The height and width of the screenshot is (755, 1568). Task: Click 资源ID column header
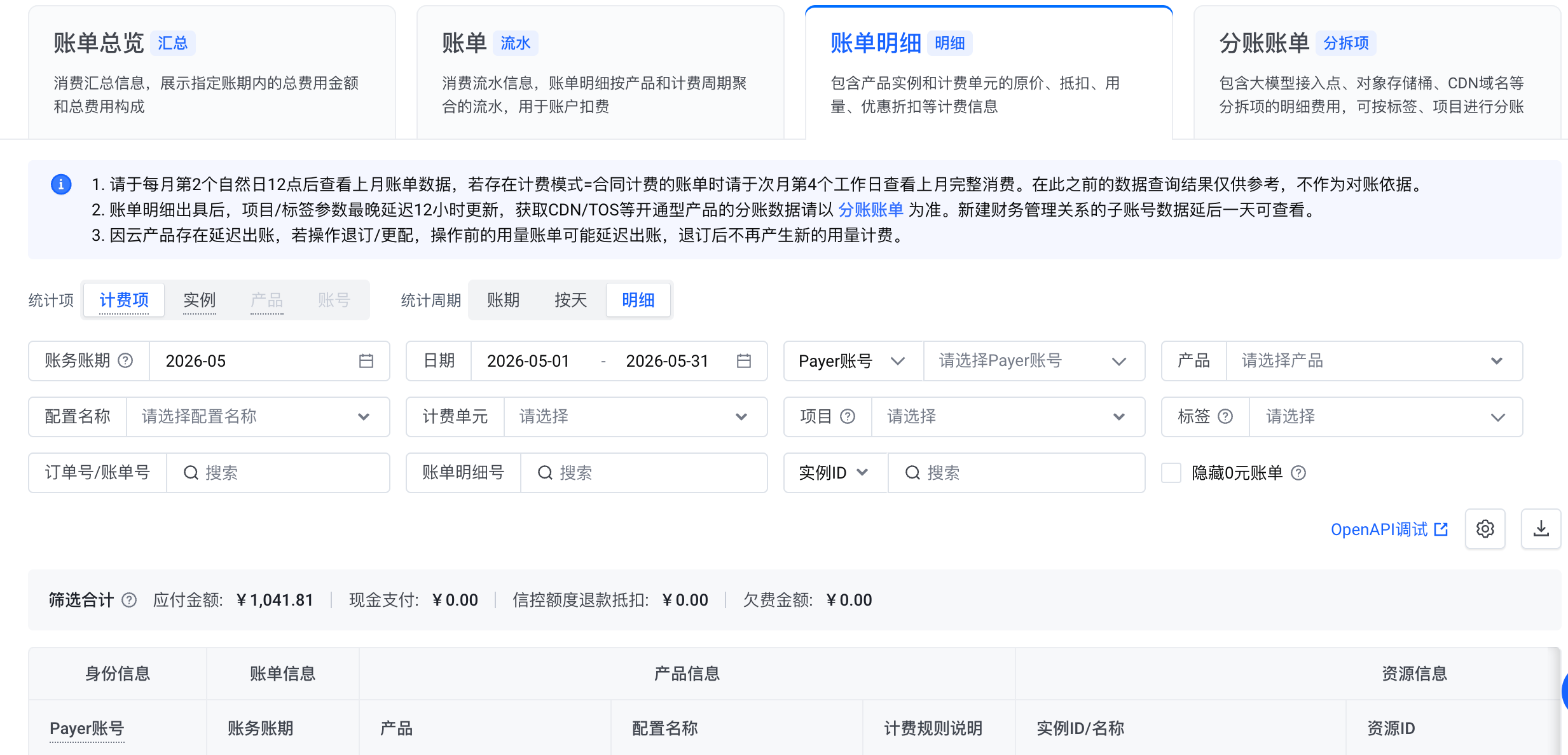[1391, 728]
